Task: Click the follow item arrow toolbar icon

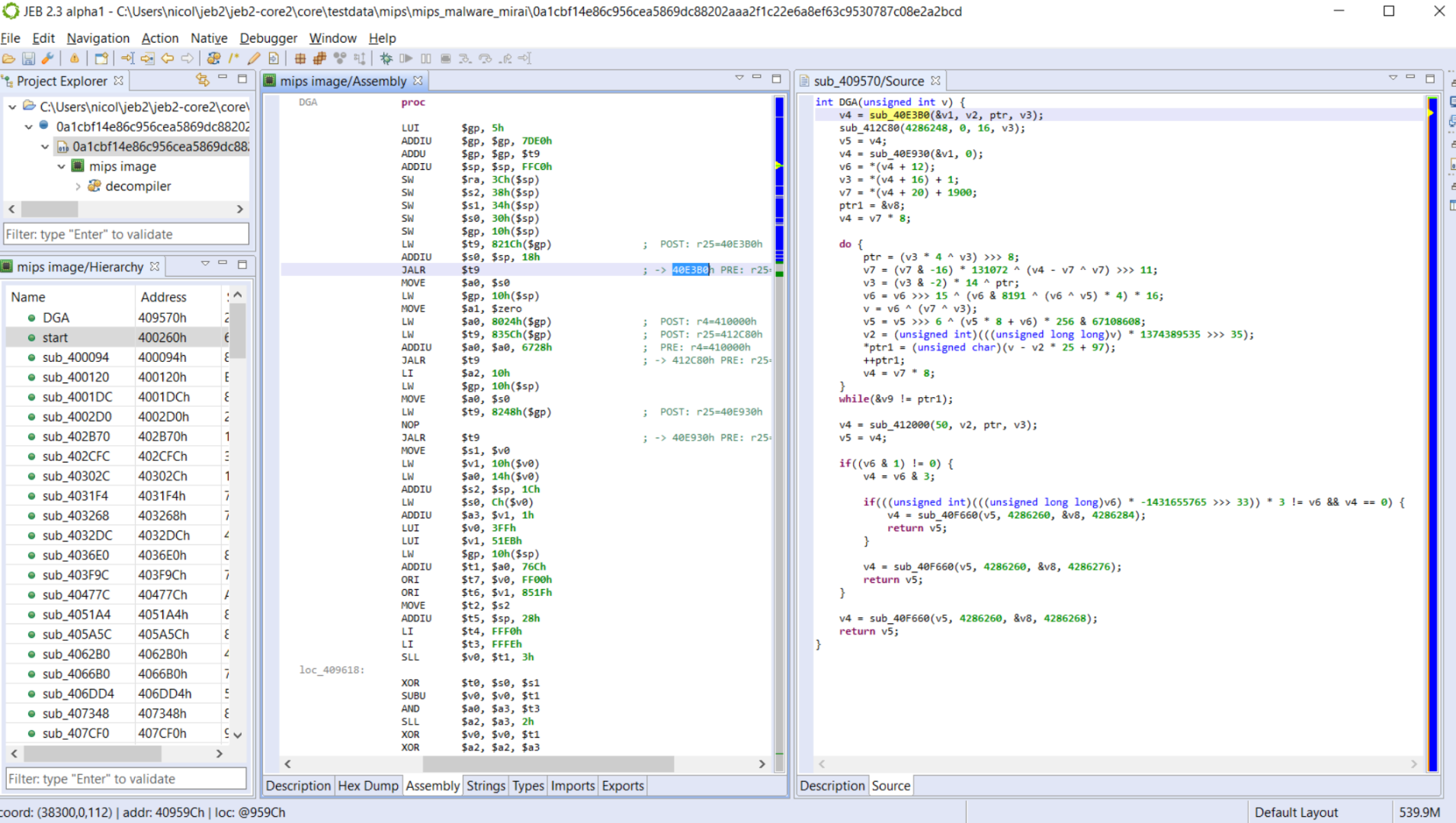Action: (x=147, y=59)
